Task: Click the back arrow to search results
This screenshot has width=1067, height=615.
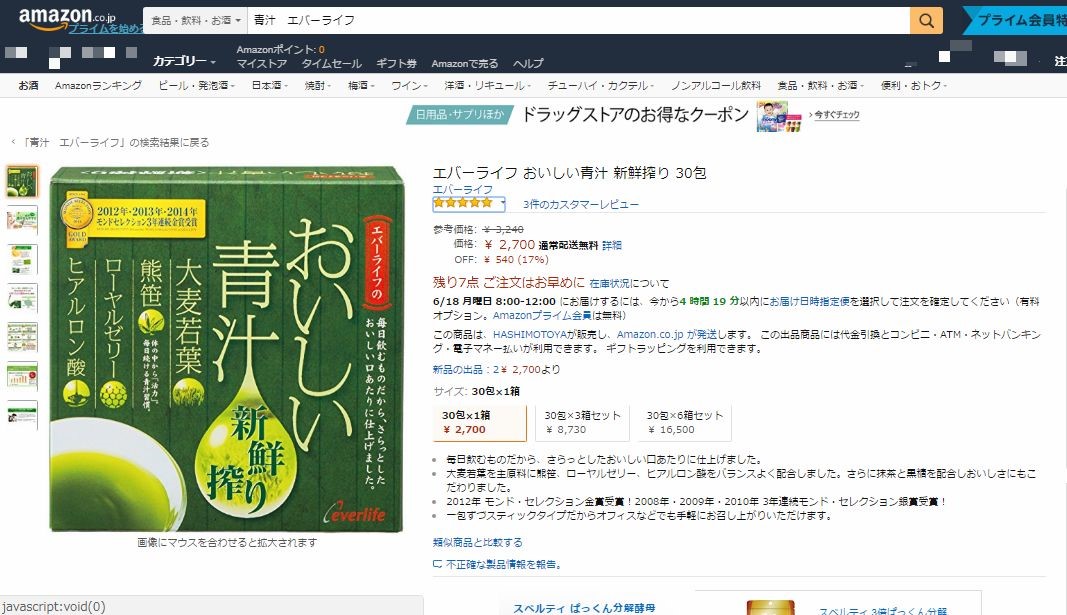Action: click(x=13, y=142)
